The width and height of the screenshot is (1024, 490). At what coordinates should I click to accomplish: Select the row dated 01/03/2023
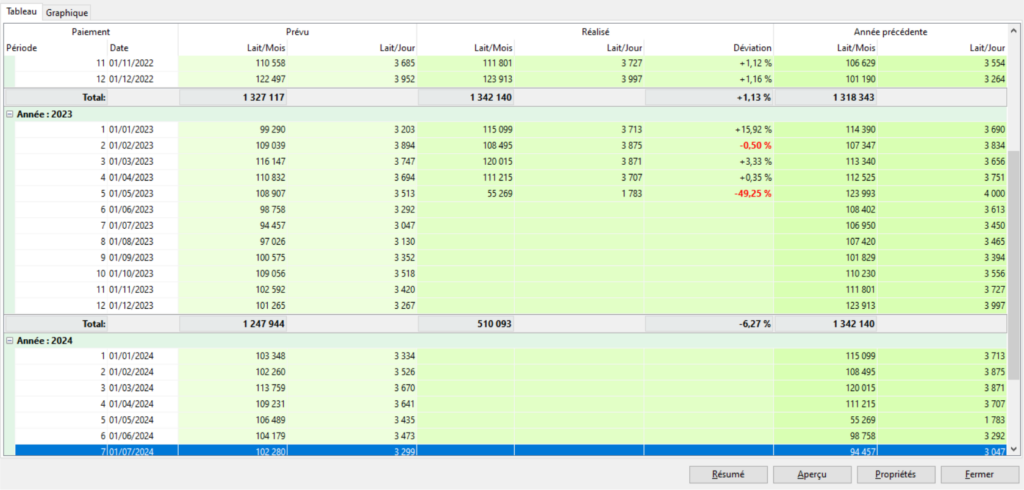click(505, 161)
